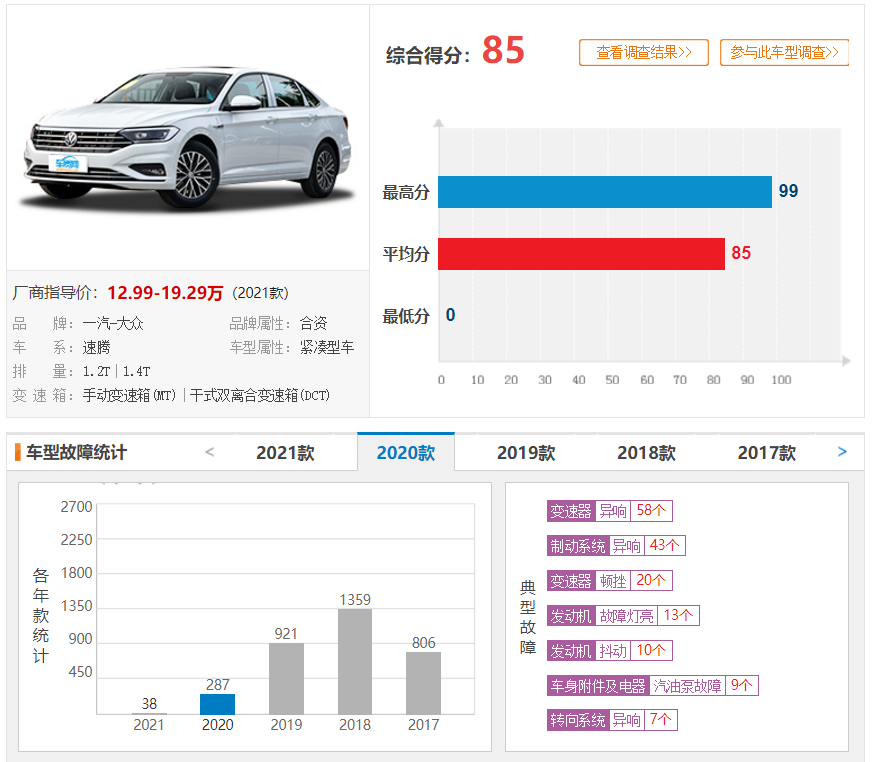Switch to the 2018款 tab

(x=646, y=453)
